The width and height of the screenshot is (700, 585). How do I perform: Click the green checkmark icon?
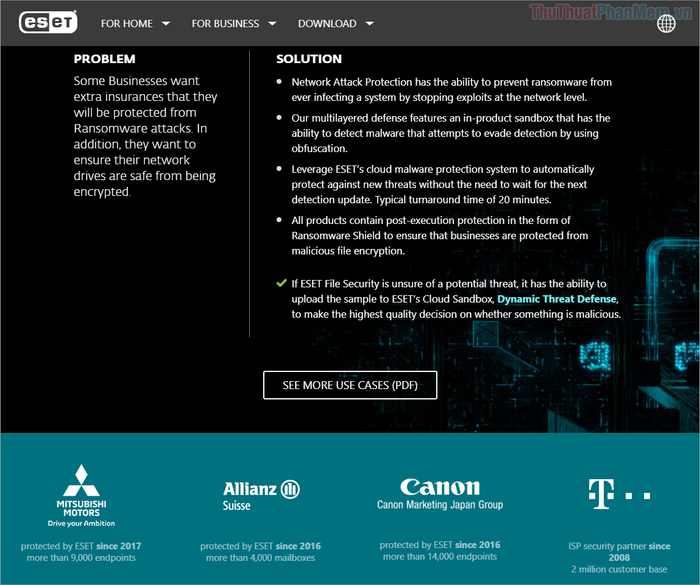281,283
